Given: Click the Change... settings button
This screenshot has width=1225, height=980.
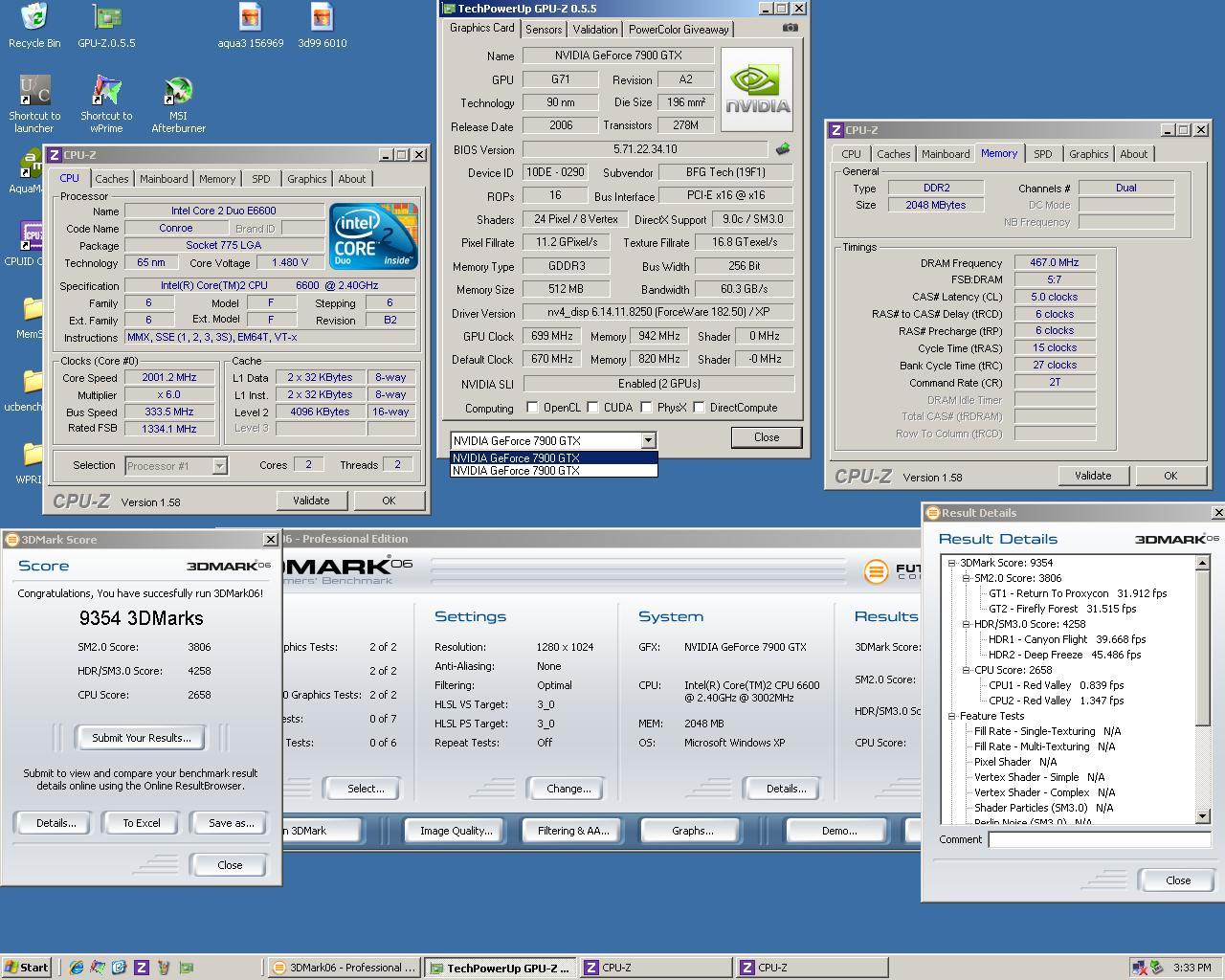Looking at the screenshot, I should (568, 789).
